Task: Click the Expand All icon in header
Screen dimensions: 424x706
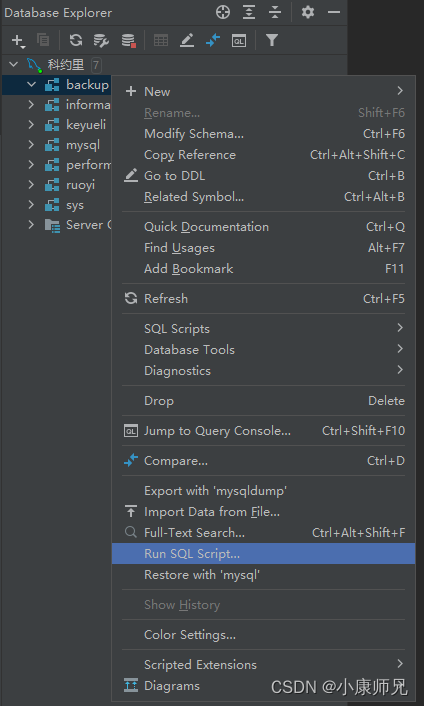Action: 248,12
